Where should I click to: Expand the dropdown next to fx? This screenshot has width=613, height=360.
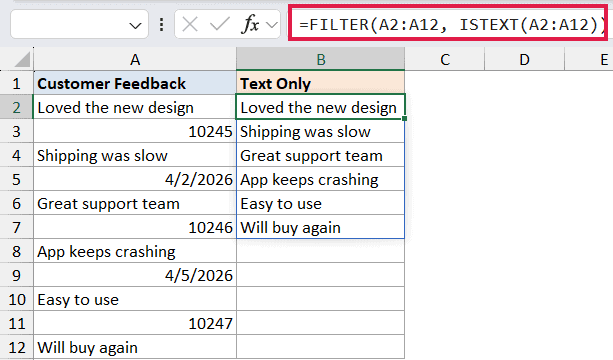(x=272, y=25)
